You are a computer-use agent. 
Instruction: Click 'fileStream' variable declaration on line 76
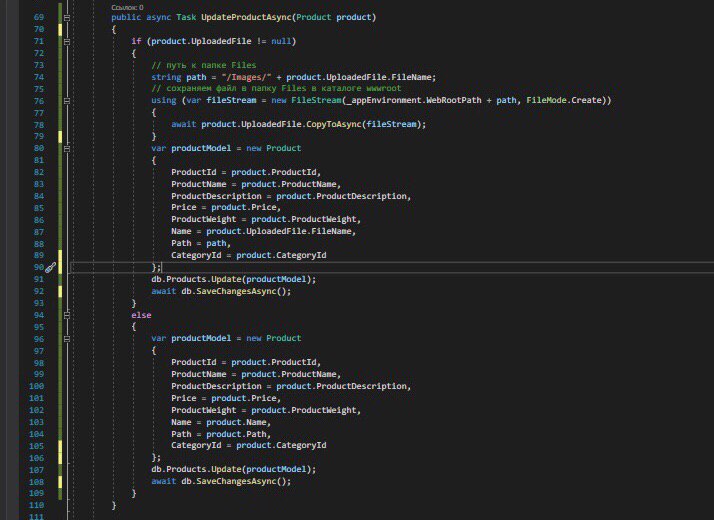(x=231, y=100)
